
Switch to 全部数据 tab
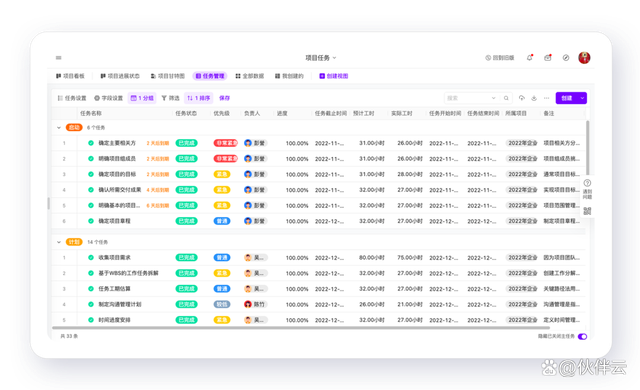tap(250, 76)
